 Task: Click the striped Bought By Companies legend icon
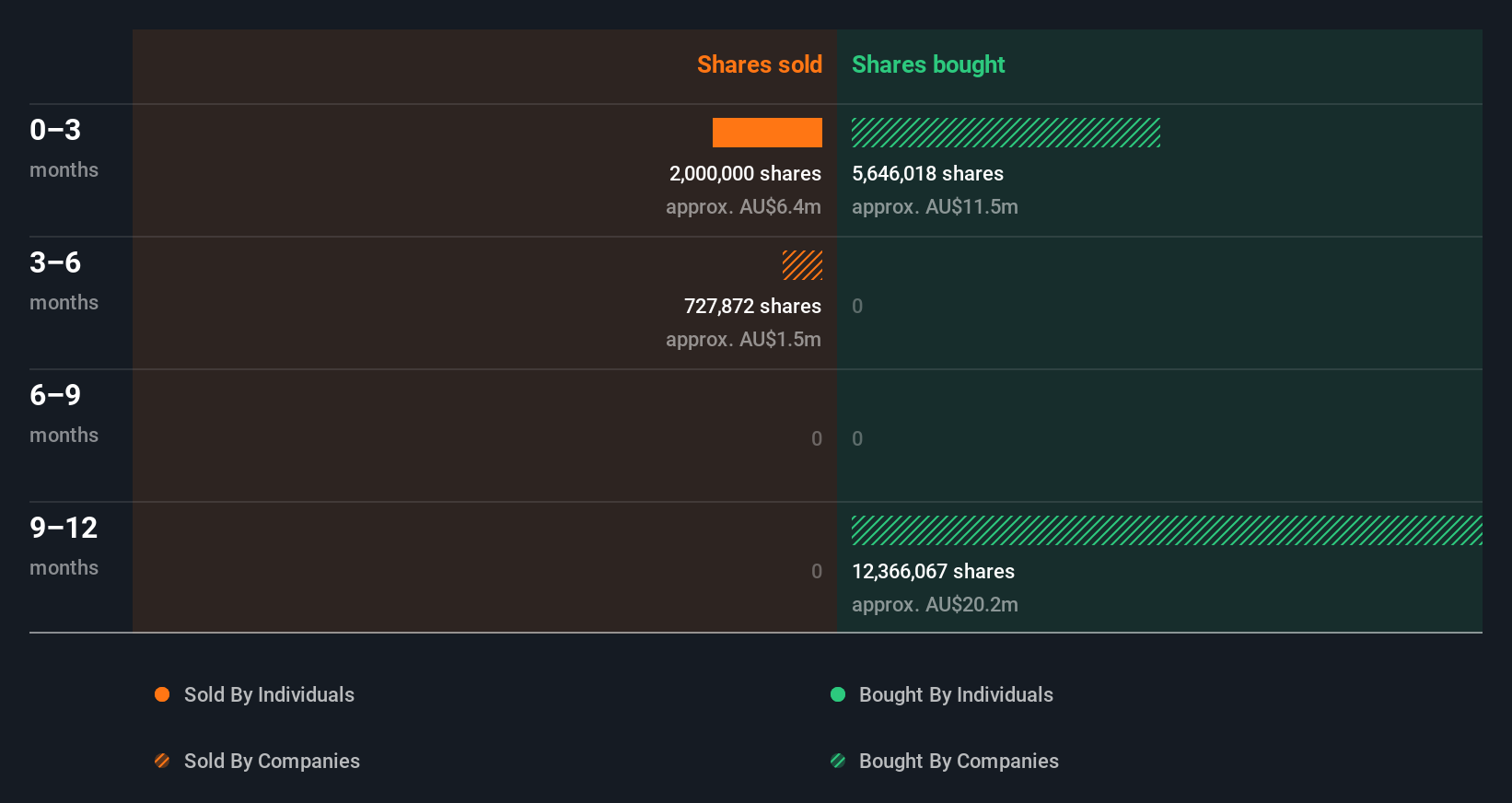coord(838,761)
